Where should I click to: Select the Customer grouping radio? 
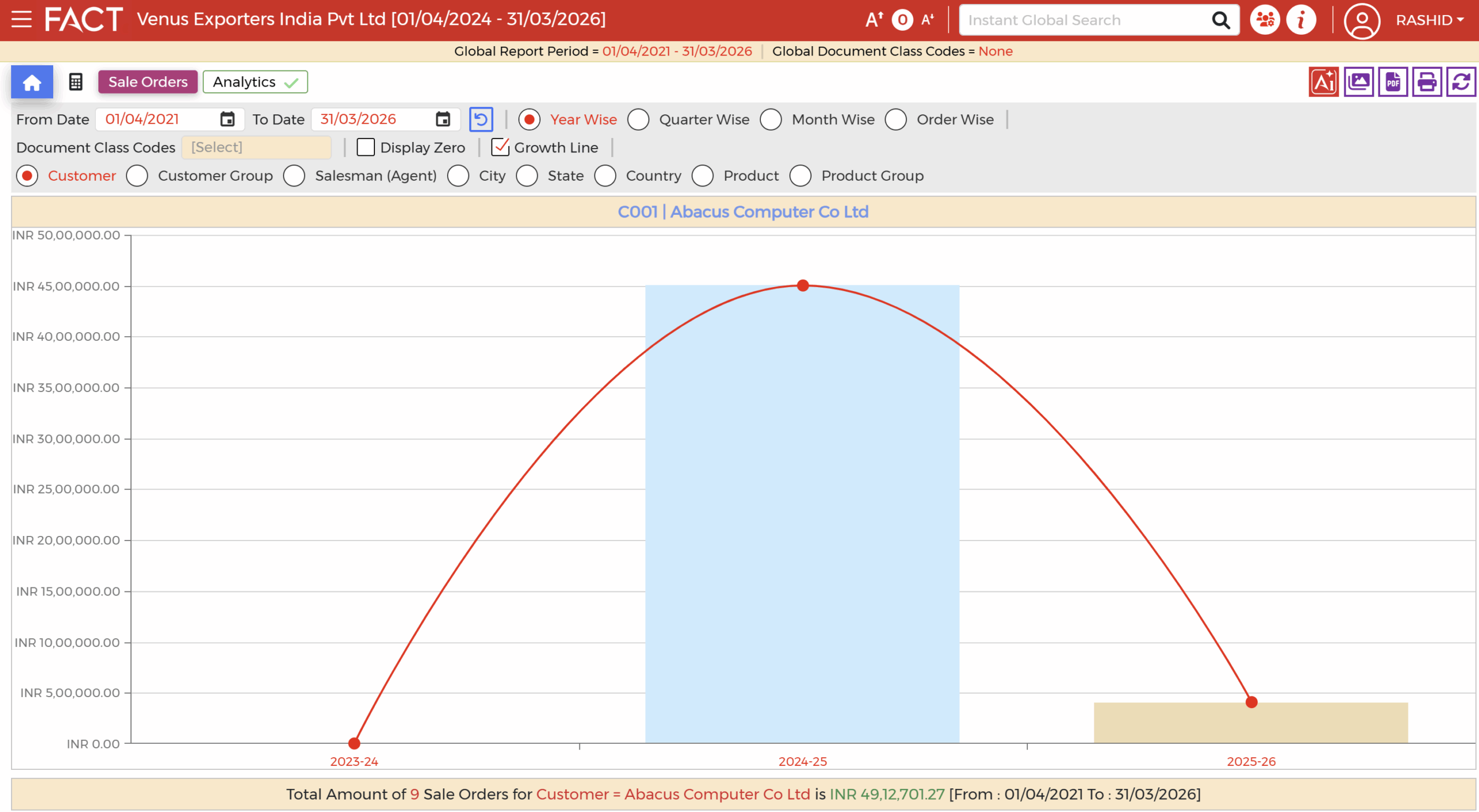(x=27, y=176)
